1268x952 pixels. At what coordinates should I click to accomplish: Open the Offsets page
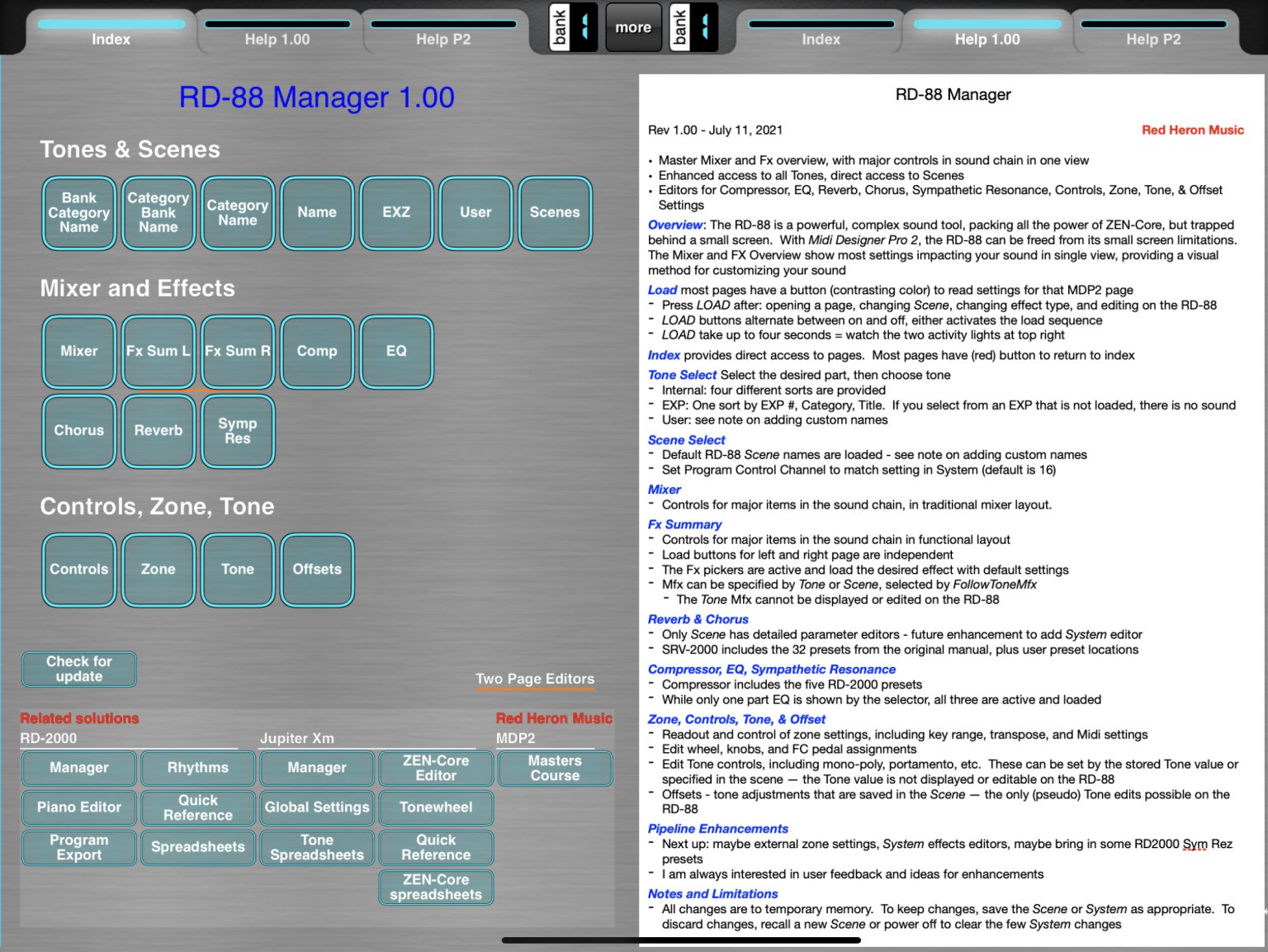[x=317, y=570]
